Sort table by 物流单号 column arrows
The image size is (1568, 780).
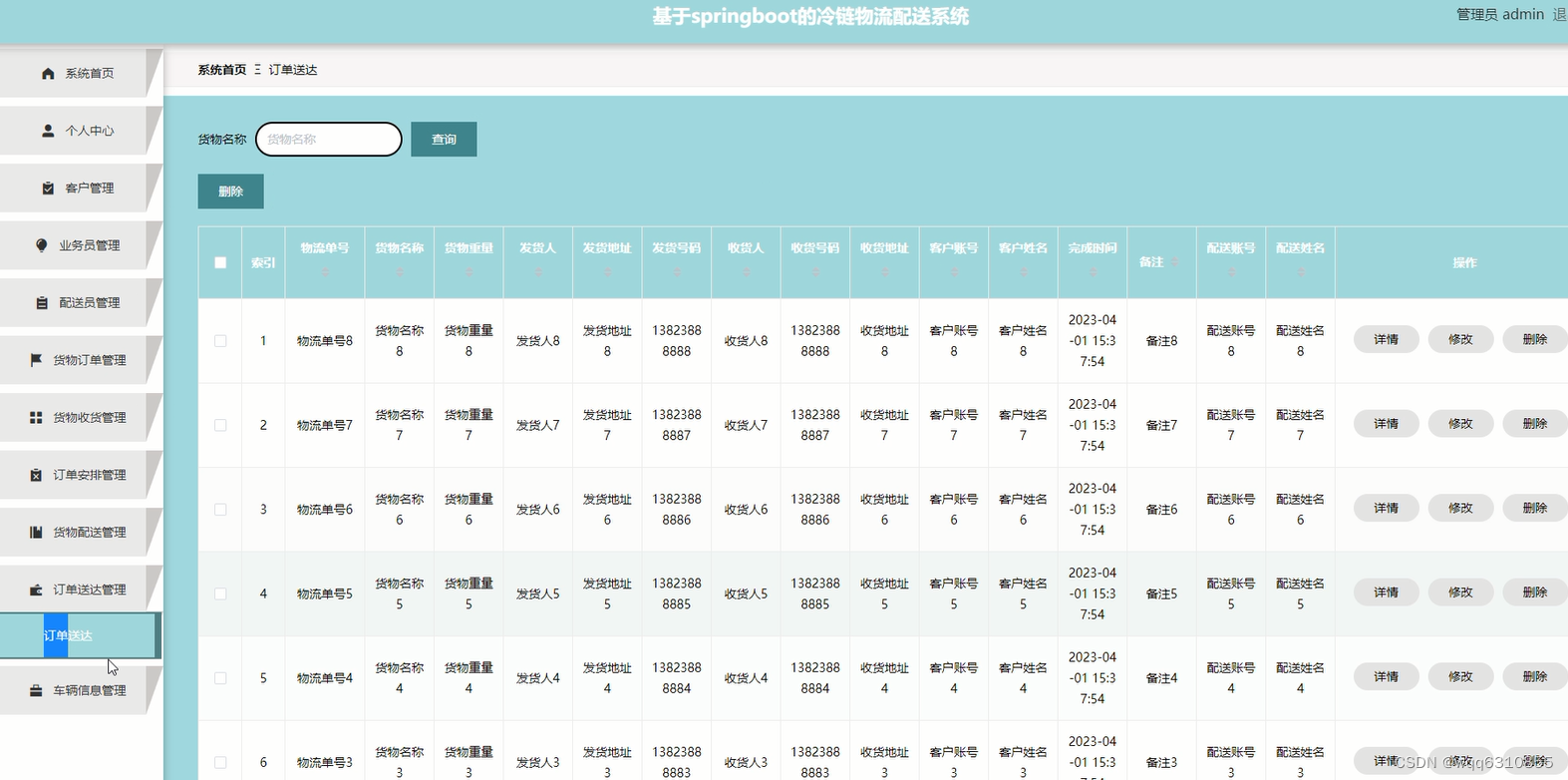pos(325,271)
